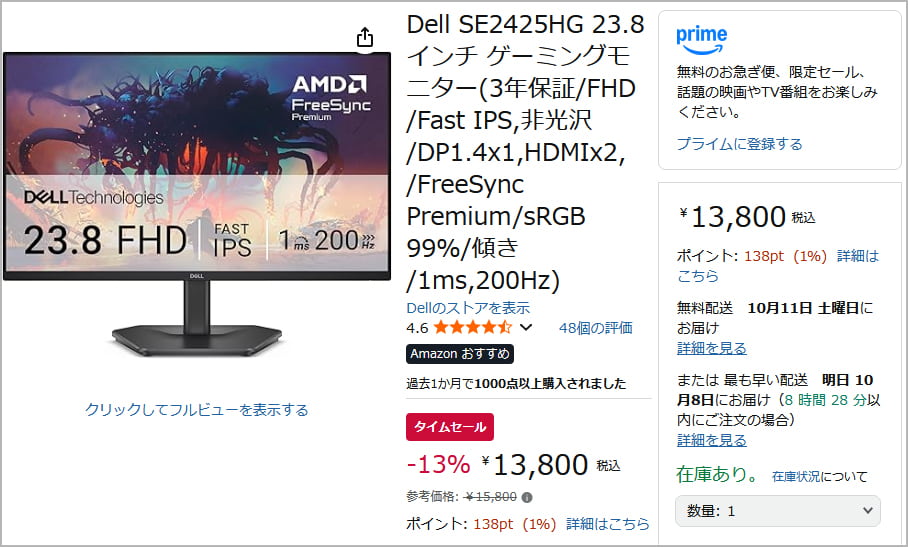Click the 4.6 rating number
Screen dimensions: 908x547
click(x=417, y=327)
